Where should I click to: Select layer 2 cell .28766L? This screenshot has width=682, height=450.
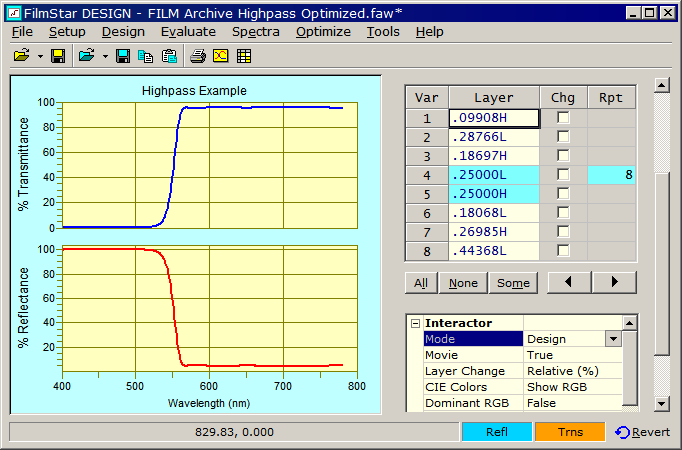pos(494,137)
